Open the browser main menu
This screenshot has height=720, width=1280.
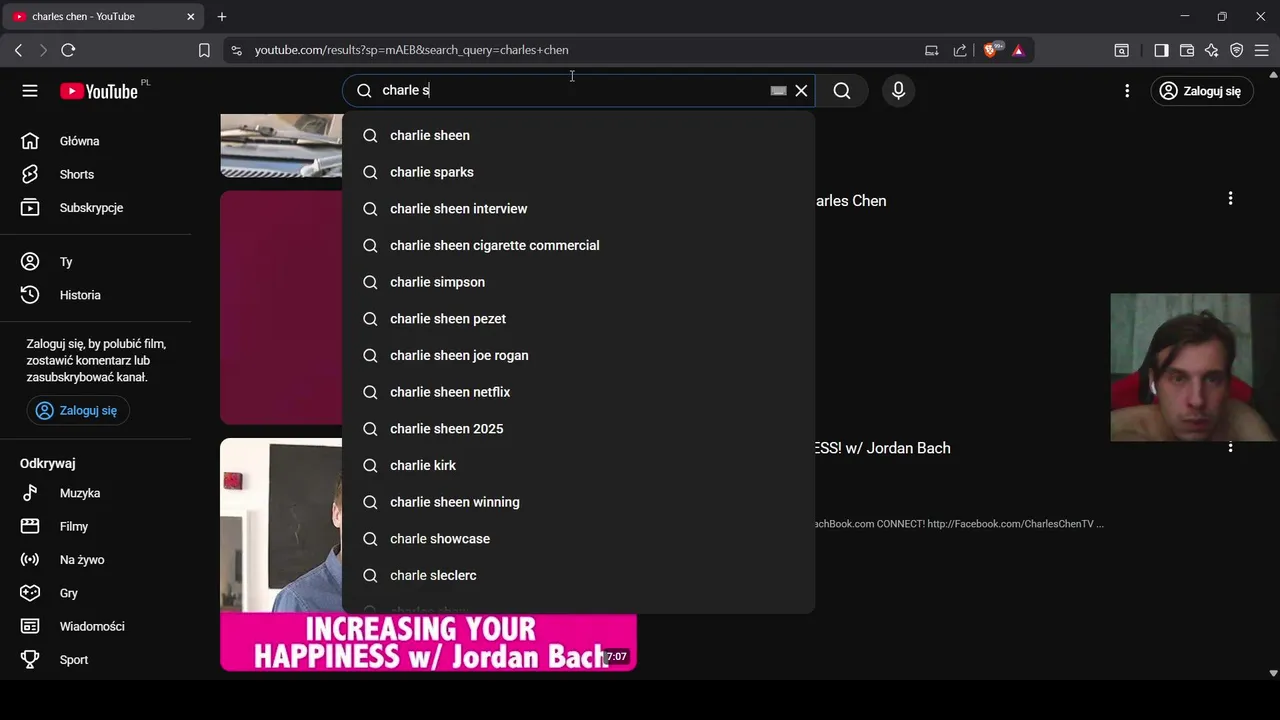(1261, 50)
